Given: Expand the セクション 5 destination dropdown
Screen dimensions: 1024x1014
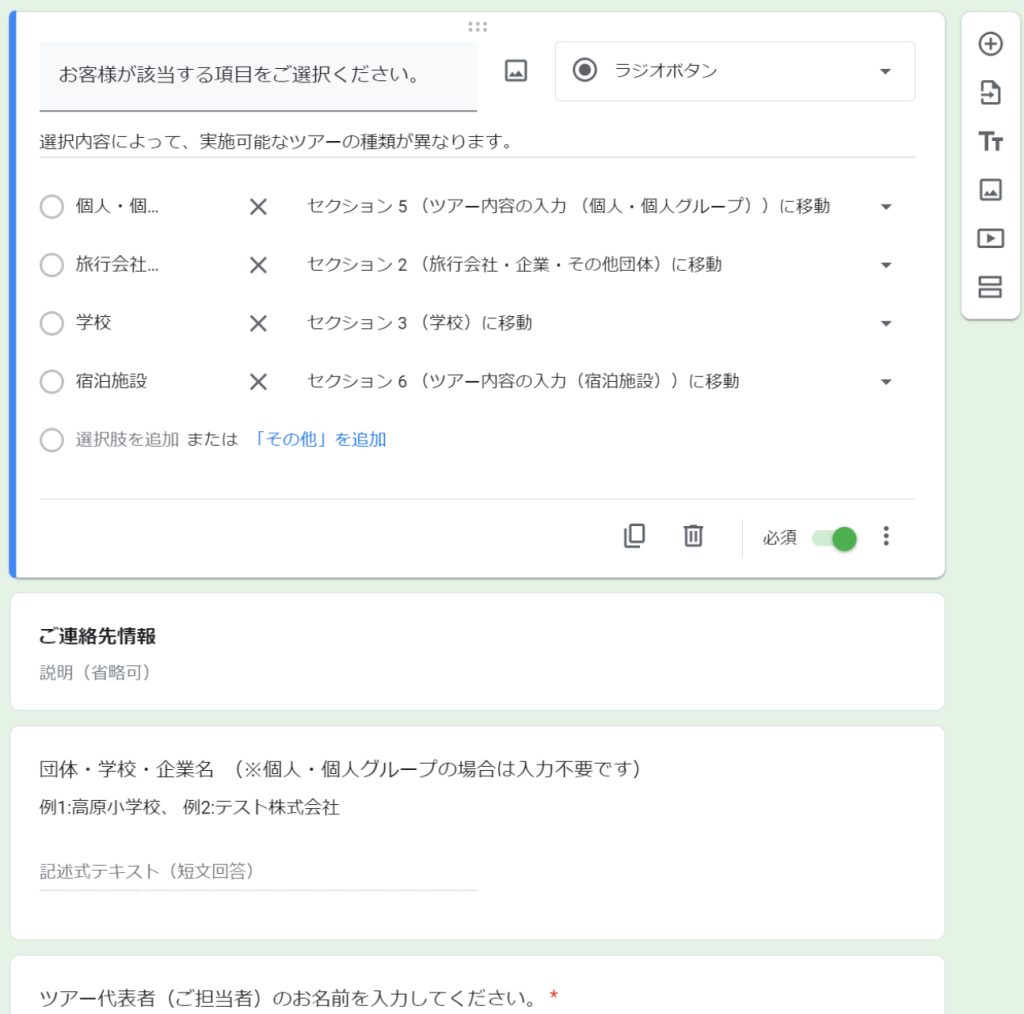Looking at the screenshot, I should (885, 207).
